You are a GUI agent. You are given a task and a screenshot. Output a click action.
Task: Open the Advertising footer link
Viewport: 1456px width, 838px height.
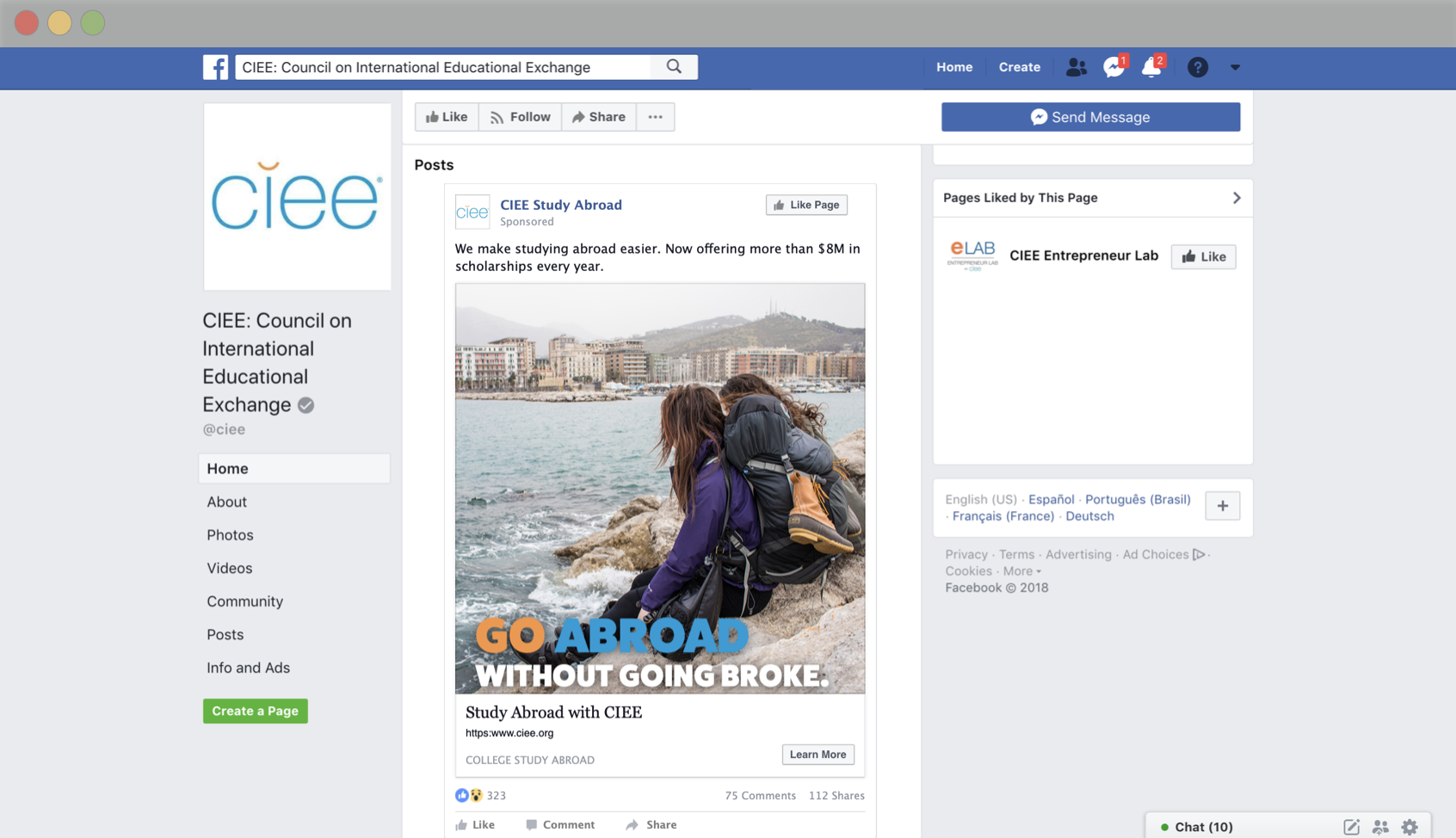click(x=1078, y=554)
